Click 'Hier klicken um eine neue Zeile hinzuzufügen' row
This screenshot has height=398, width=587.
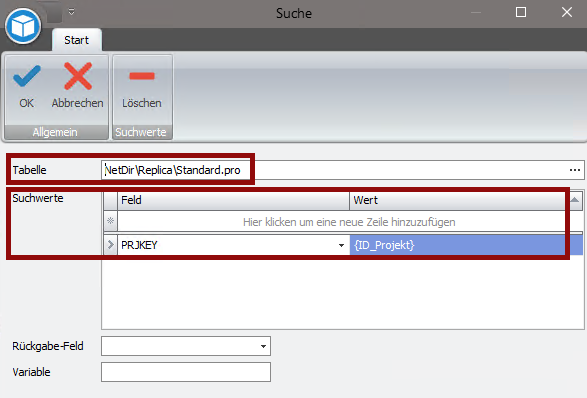tap(349, 222)
